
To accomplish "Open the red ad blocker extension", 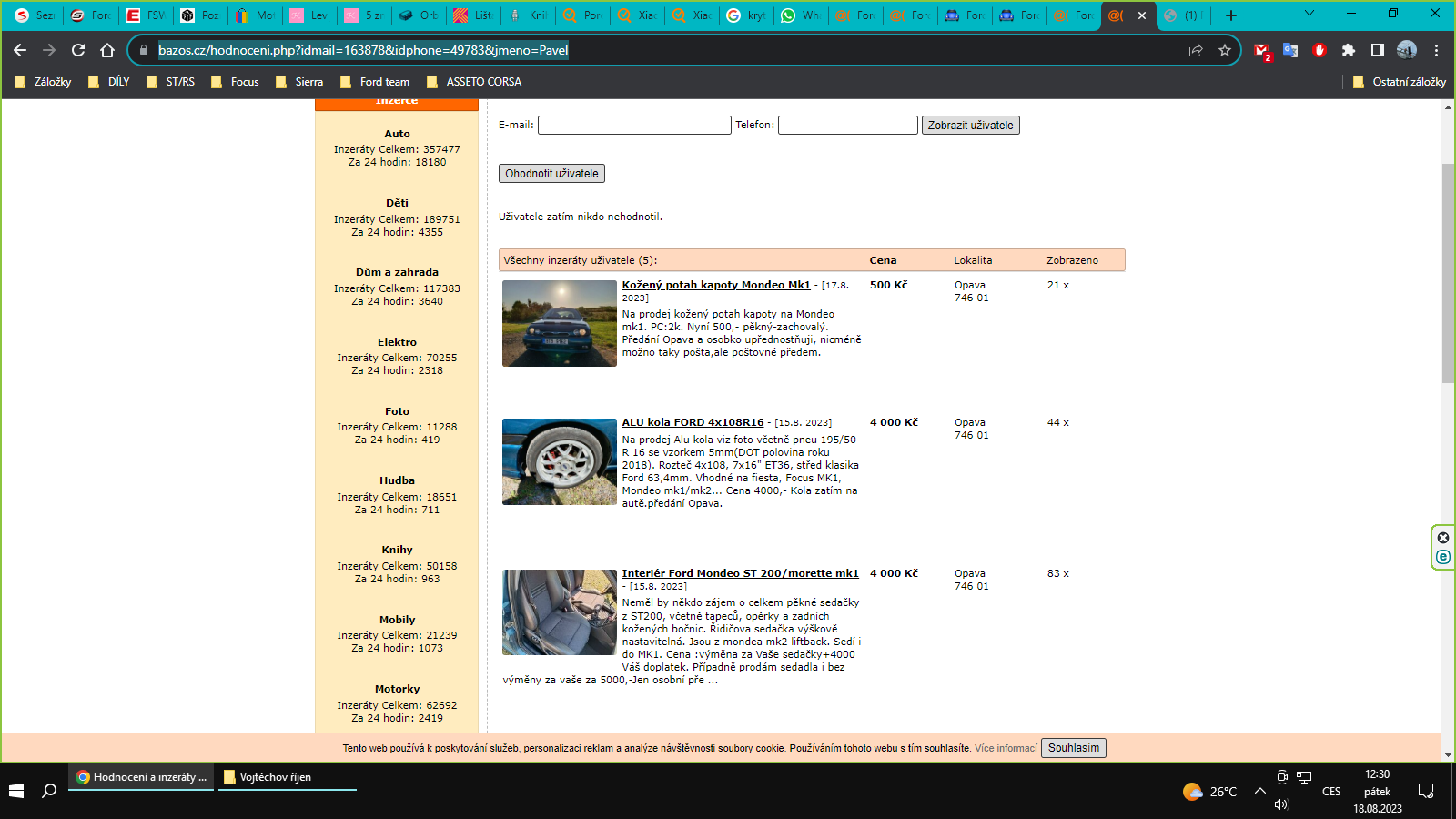I will point(1319,50).
